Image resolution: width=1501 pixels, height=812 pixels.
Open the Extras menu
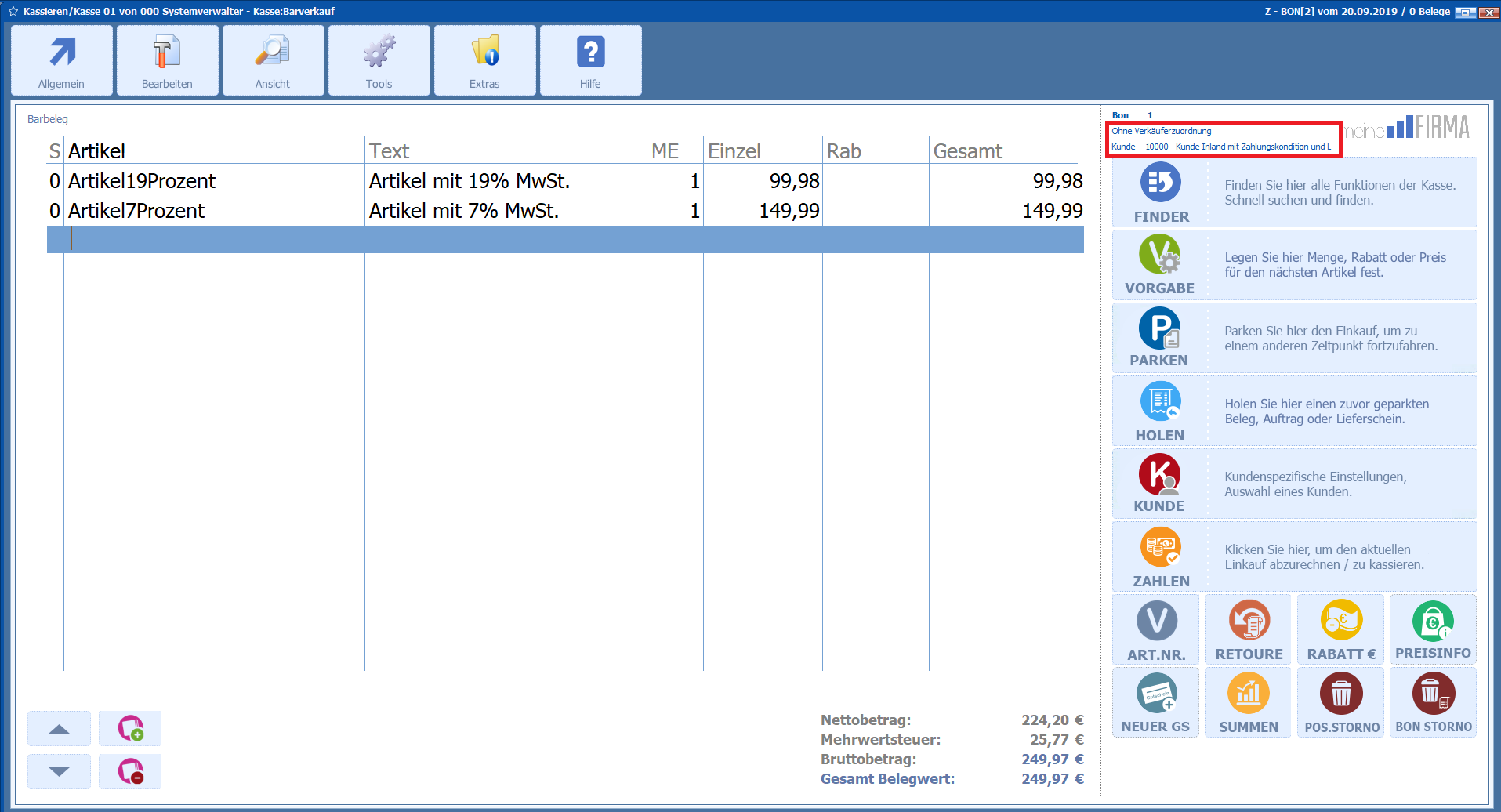coord(484,61)
